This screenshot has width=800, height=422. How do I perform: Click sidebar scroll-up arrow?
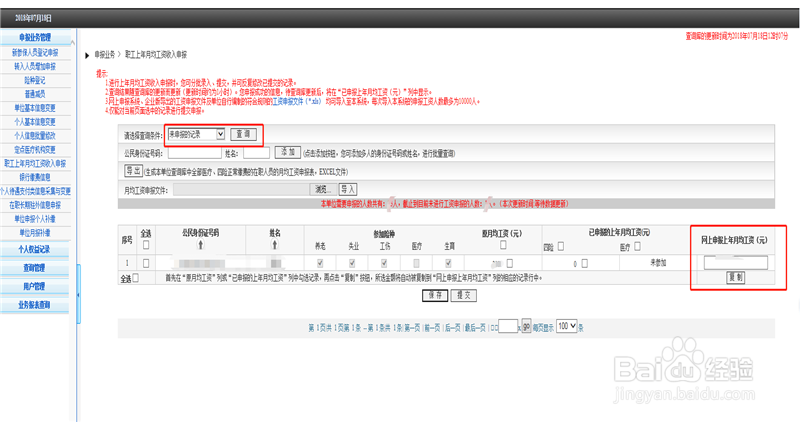point(73,42)
